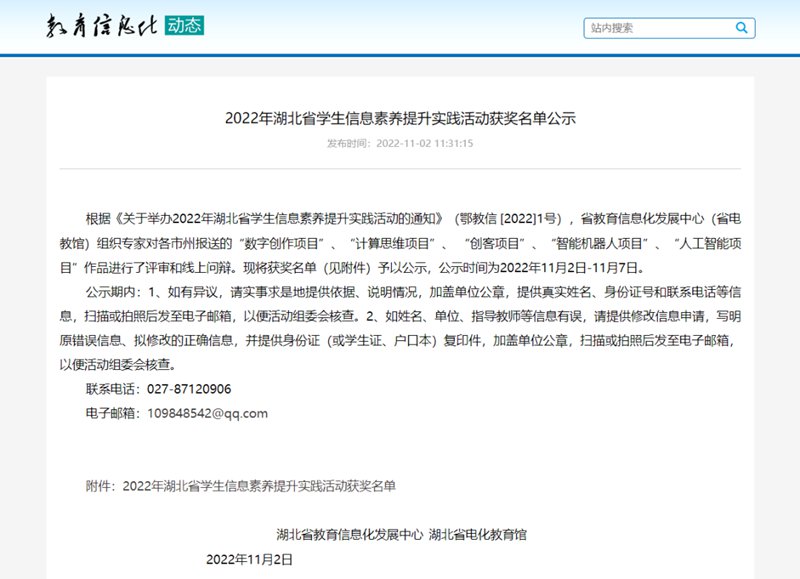Select the 动态 badge in header
800x579 pixels.
click(x=184, y=26)
